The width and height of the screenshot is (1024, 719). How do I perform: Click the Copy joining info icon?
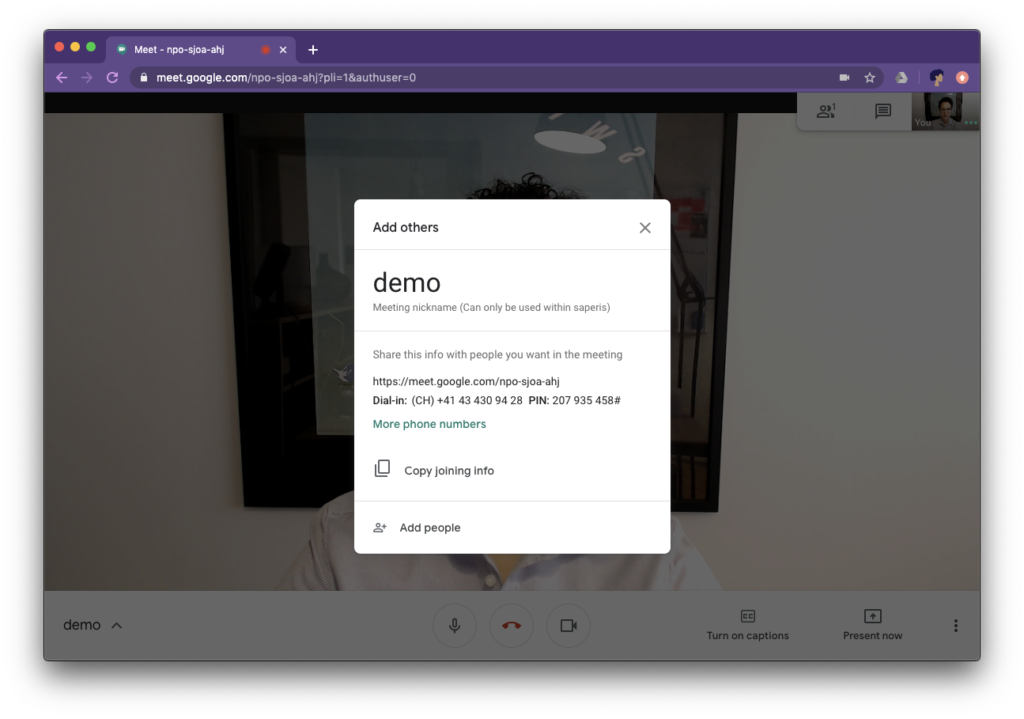pos(382,468)
